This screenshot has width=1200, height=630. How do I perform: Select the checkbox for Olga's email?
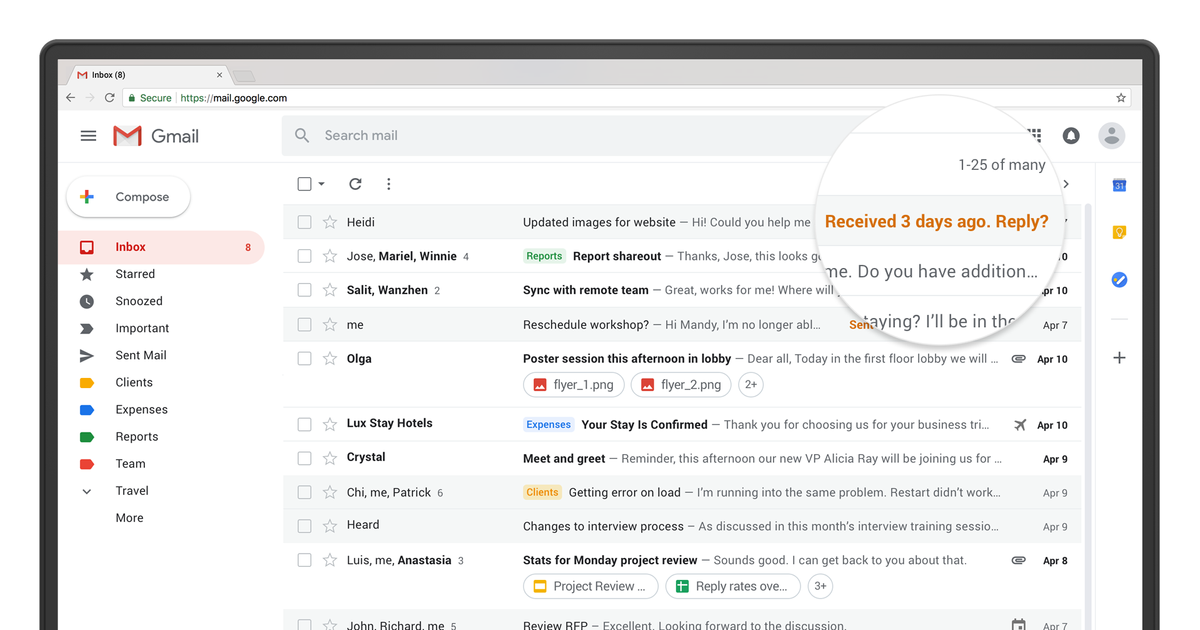click(305, 359)
